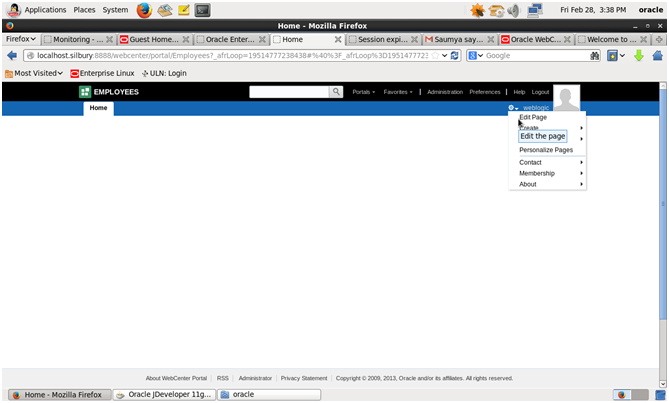Switch to the Guest Home browser tab

point(154,39)
